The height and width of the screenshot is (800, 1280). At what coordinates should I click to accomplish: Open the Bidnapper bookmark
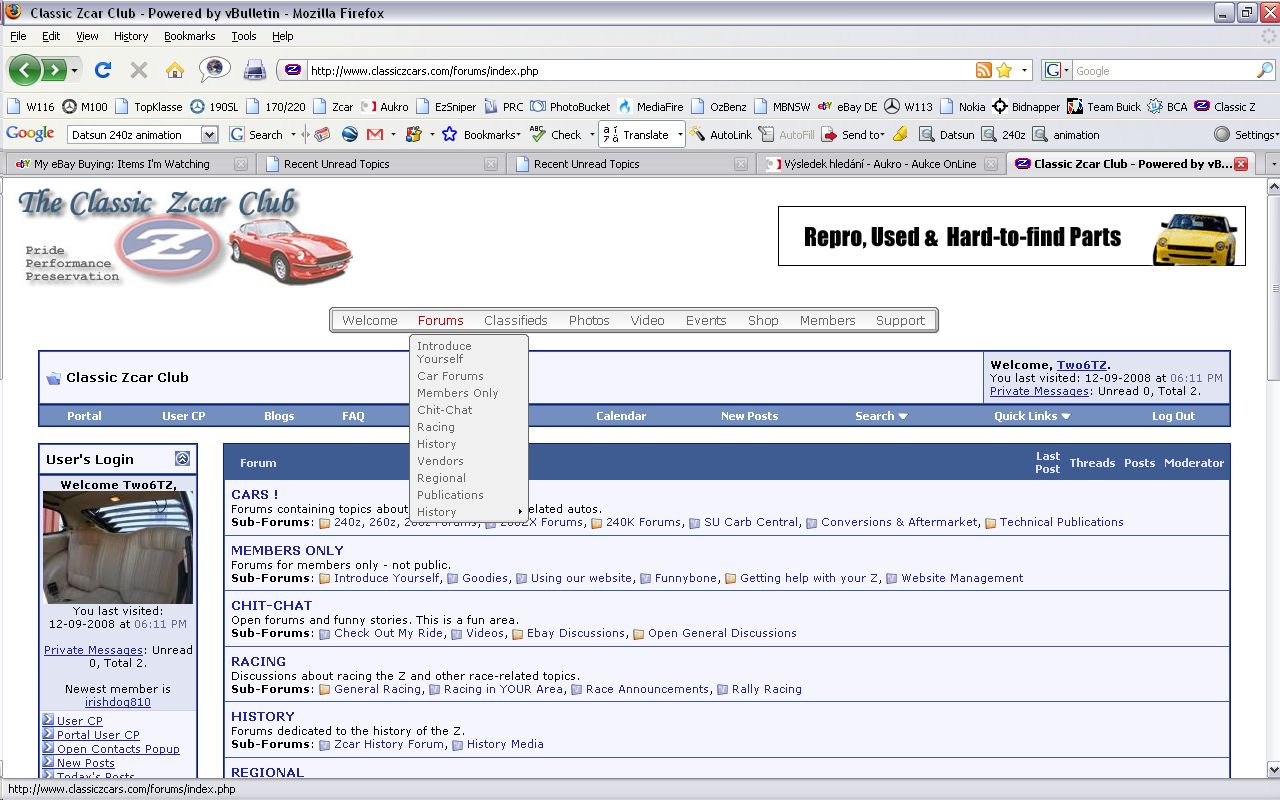click(1025, 107)
